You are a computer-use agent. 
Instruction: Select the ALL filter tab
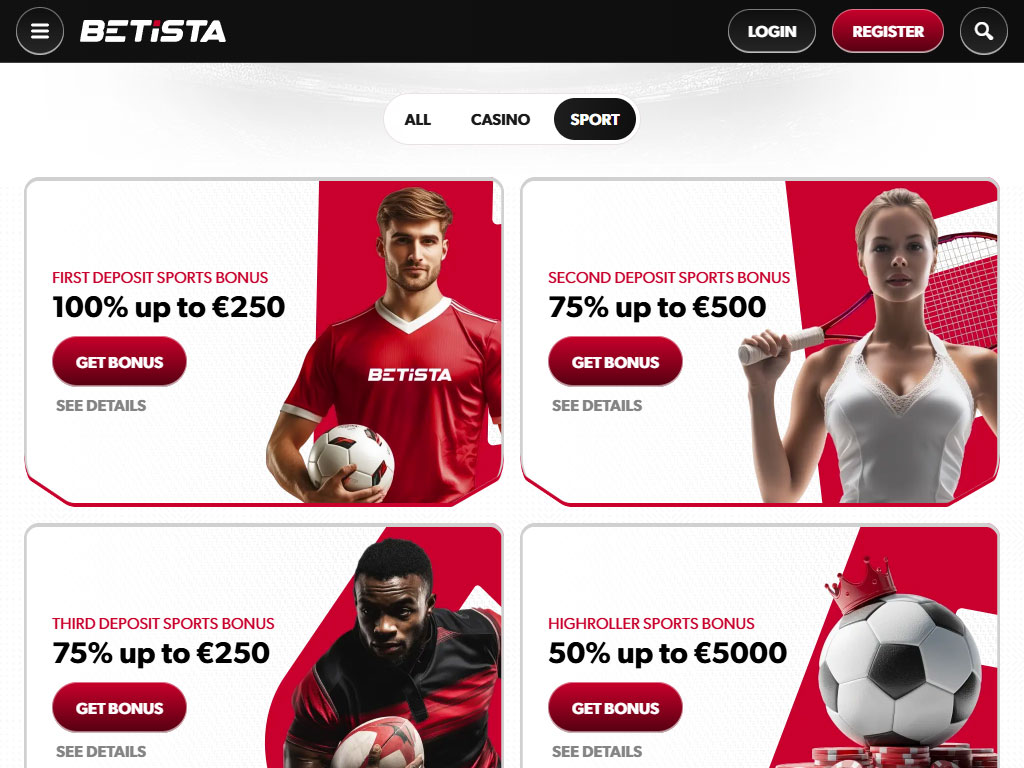[x=417, y=120]
